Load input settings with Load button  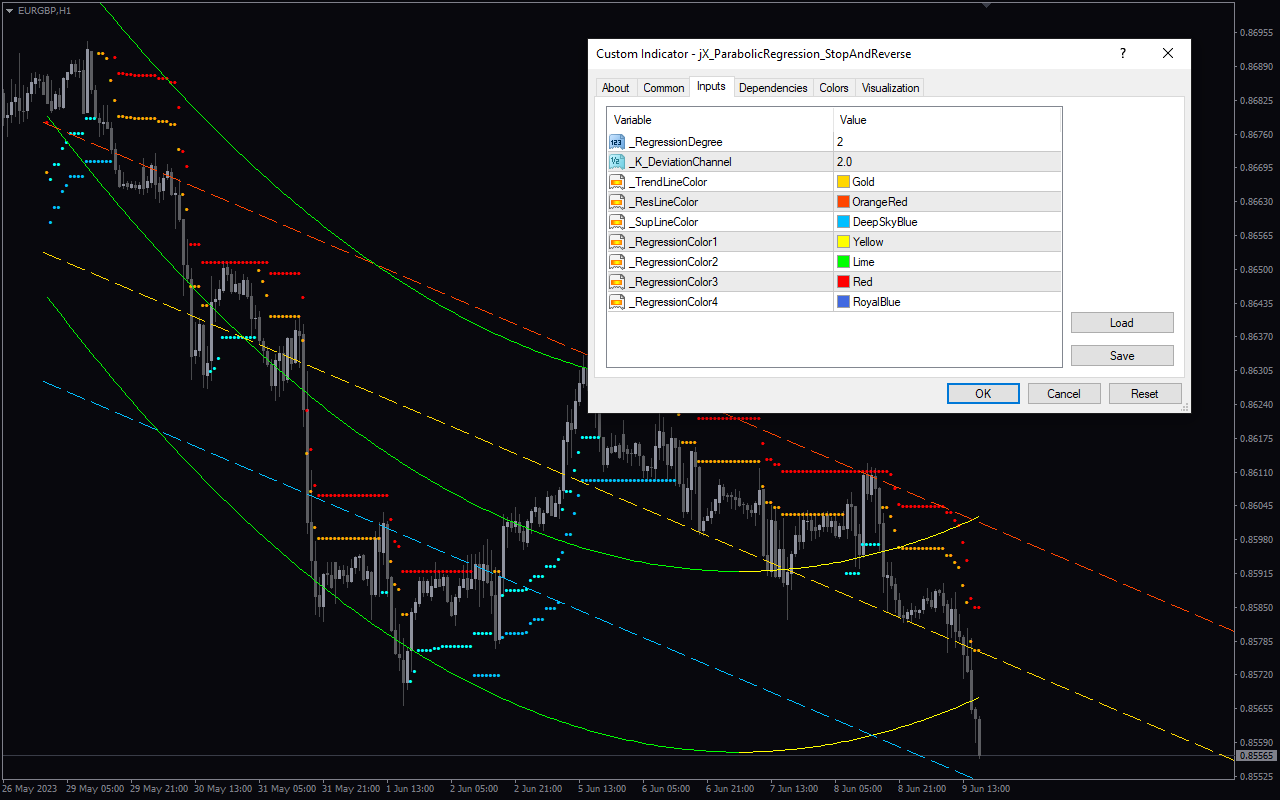point(1122,323)
